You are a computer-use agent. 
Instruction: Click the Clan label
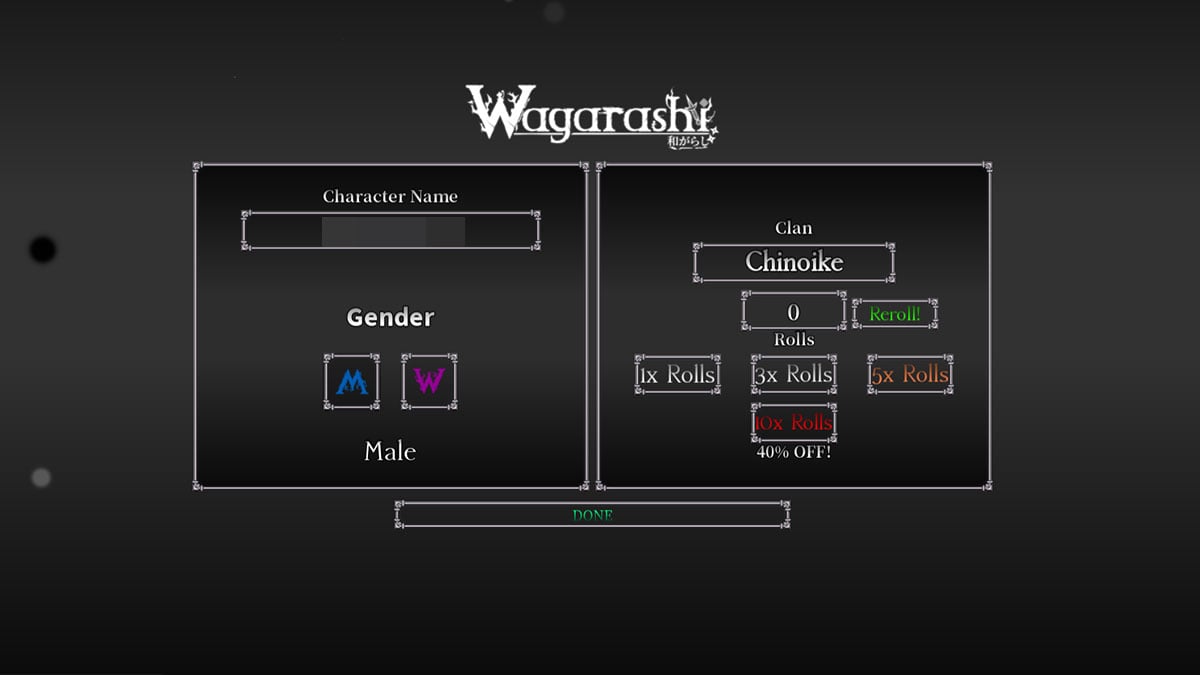tap(794, 228)
